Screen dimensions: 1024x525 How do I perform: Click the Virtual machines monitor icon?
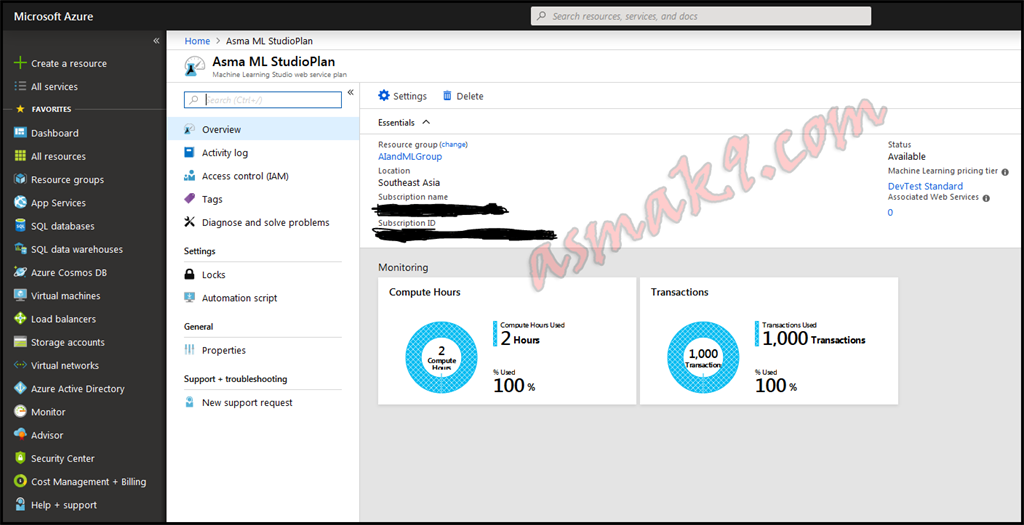[x=20, y=295]
